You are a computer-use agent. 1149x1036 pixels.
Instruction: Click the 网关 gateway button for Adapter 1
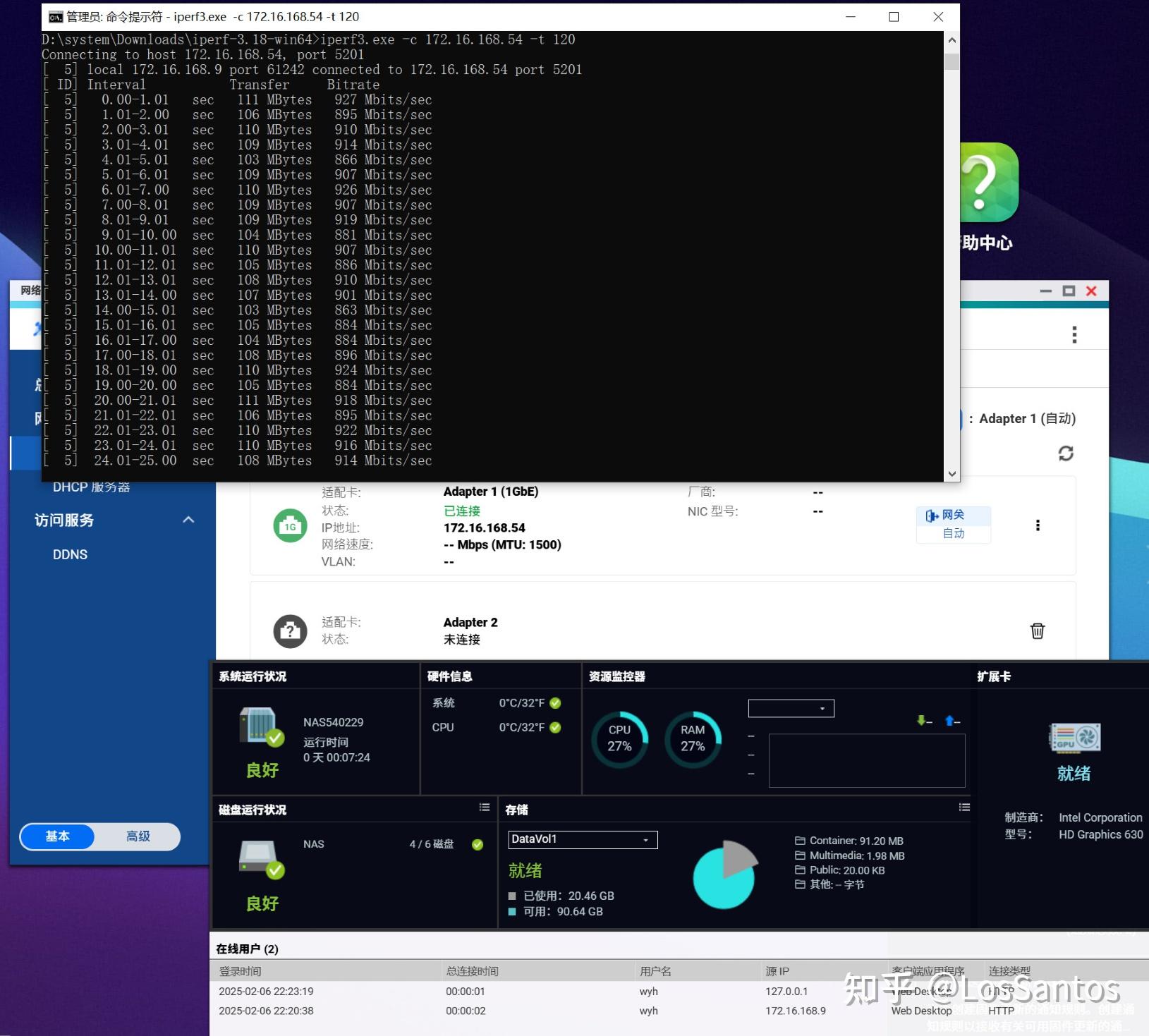954,516
